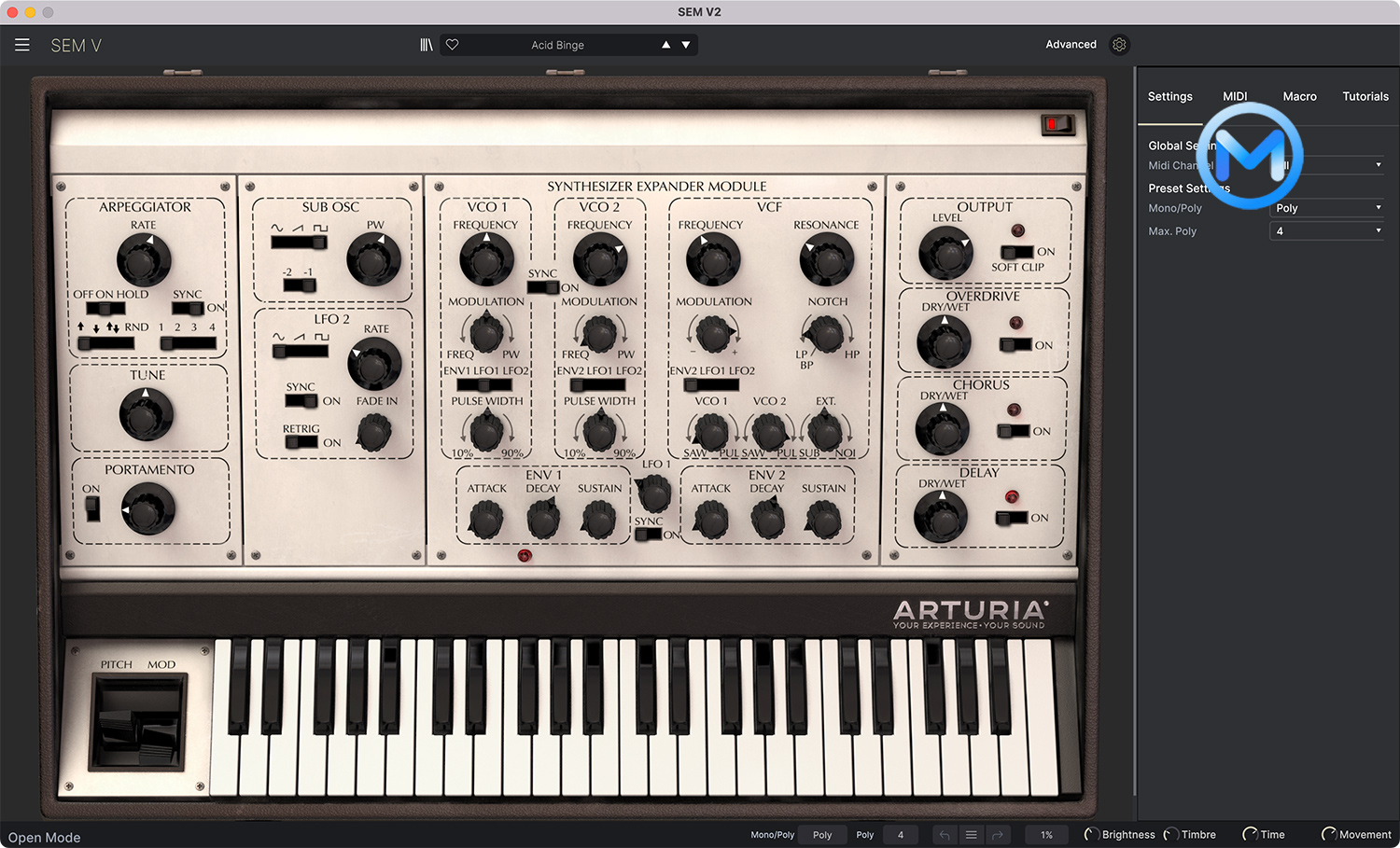The width and height of the screenshot is (1400, 848).
Task: Change the Sub Osc waveform selector switch
Action: pyautogui.click(x=299, y=243)
